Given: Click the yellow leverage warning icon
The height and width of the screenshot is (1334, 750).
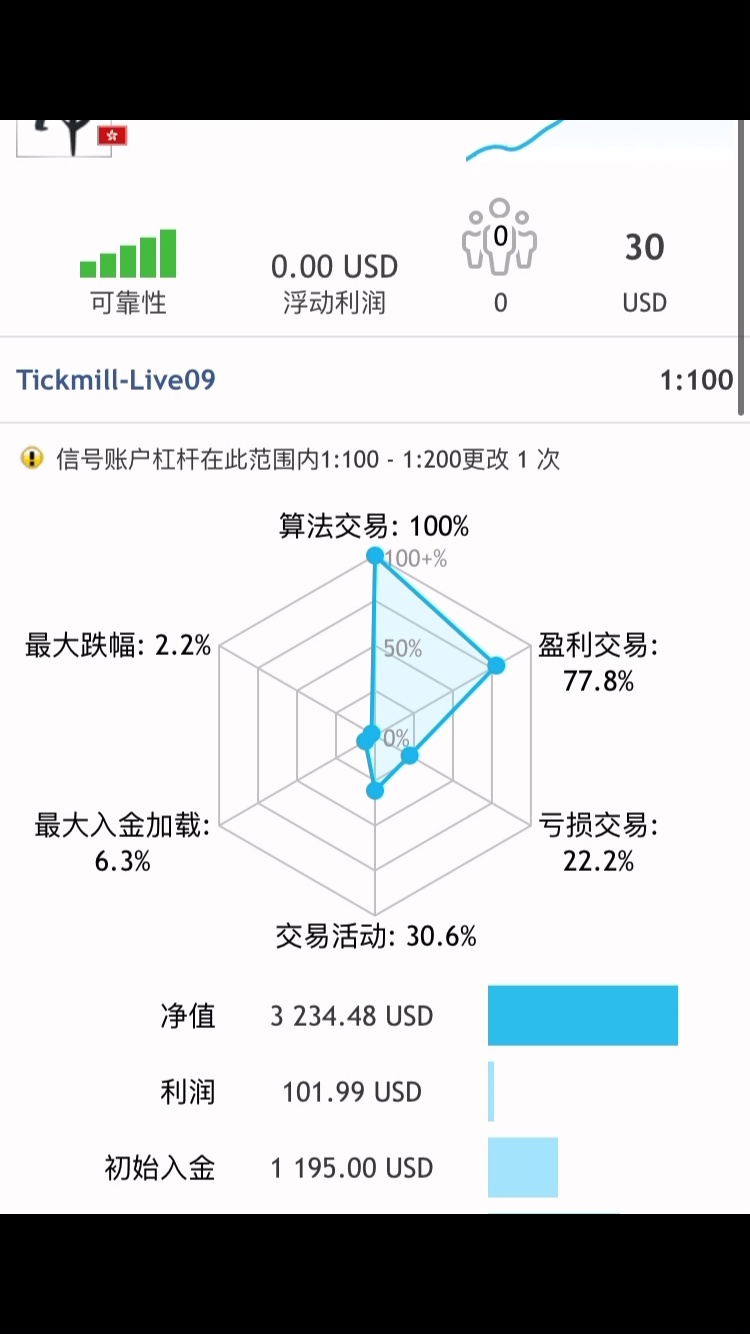Looking at the screenshot, I should [x=32, y=459].
